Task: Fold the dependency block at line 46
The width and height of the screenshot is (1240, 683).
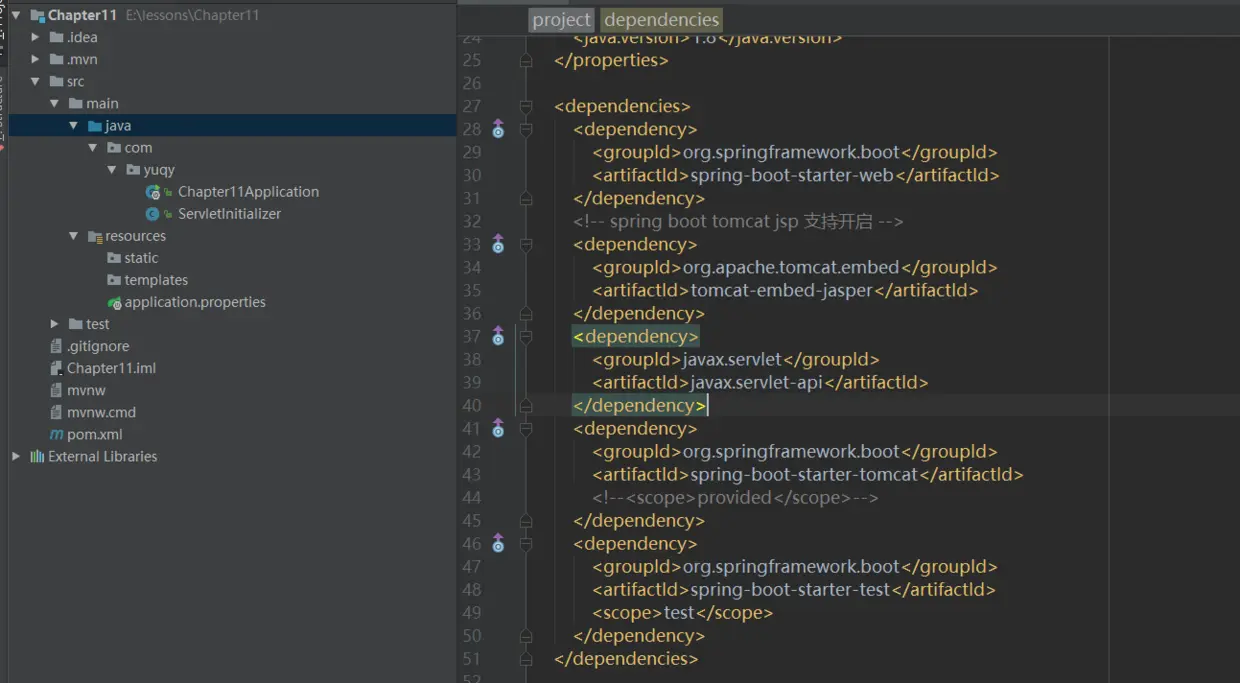Action: point(526,543)
